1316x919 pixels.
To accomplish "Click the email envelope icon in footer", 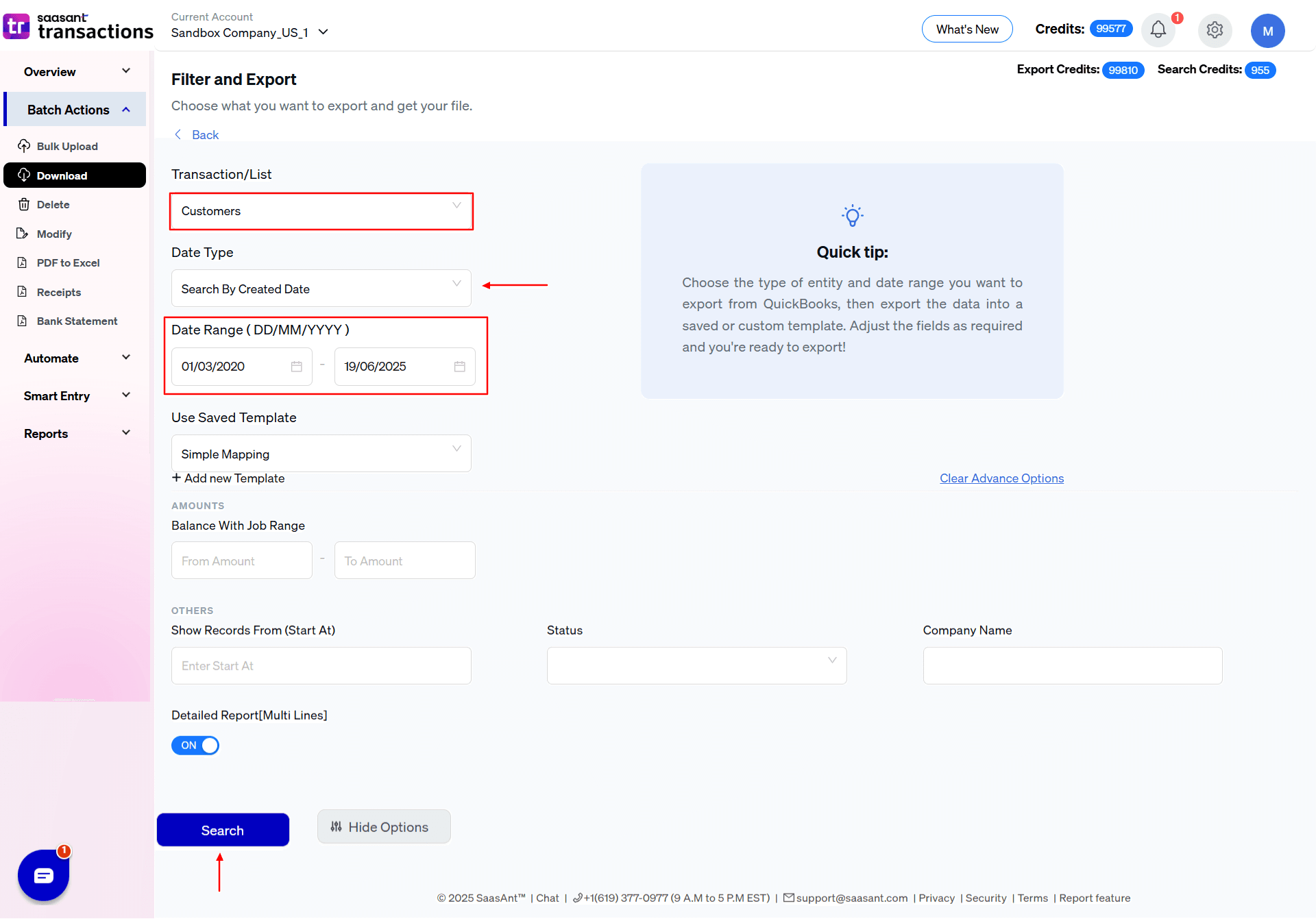I will (x=789, y=898).
